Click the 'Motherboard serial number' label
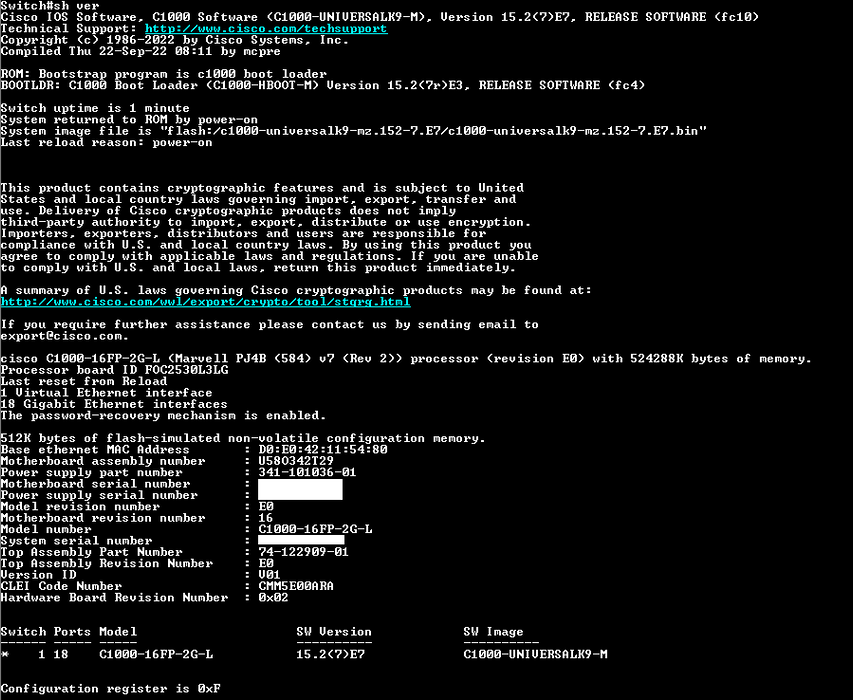Screen dimensions: 853x700 pyautogui.click(x=95, y=484)
